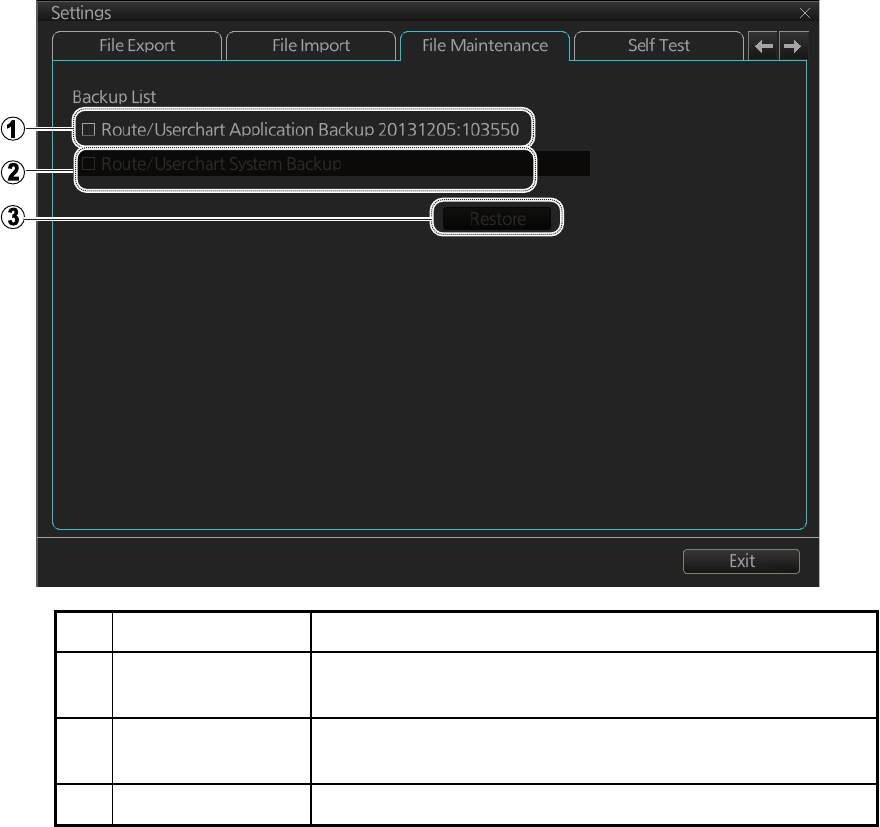
Task: Open the Self Test tab
Action: [658, 45]
